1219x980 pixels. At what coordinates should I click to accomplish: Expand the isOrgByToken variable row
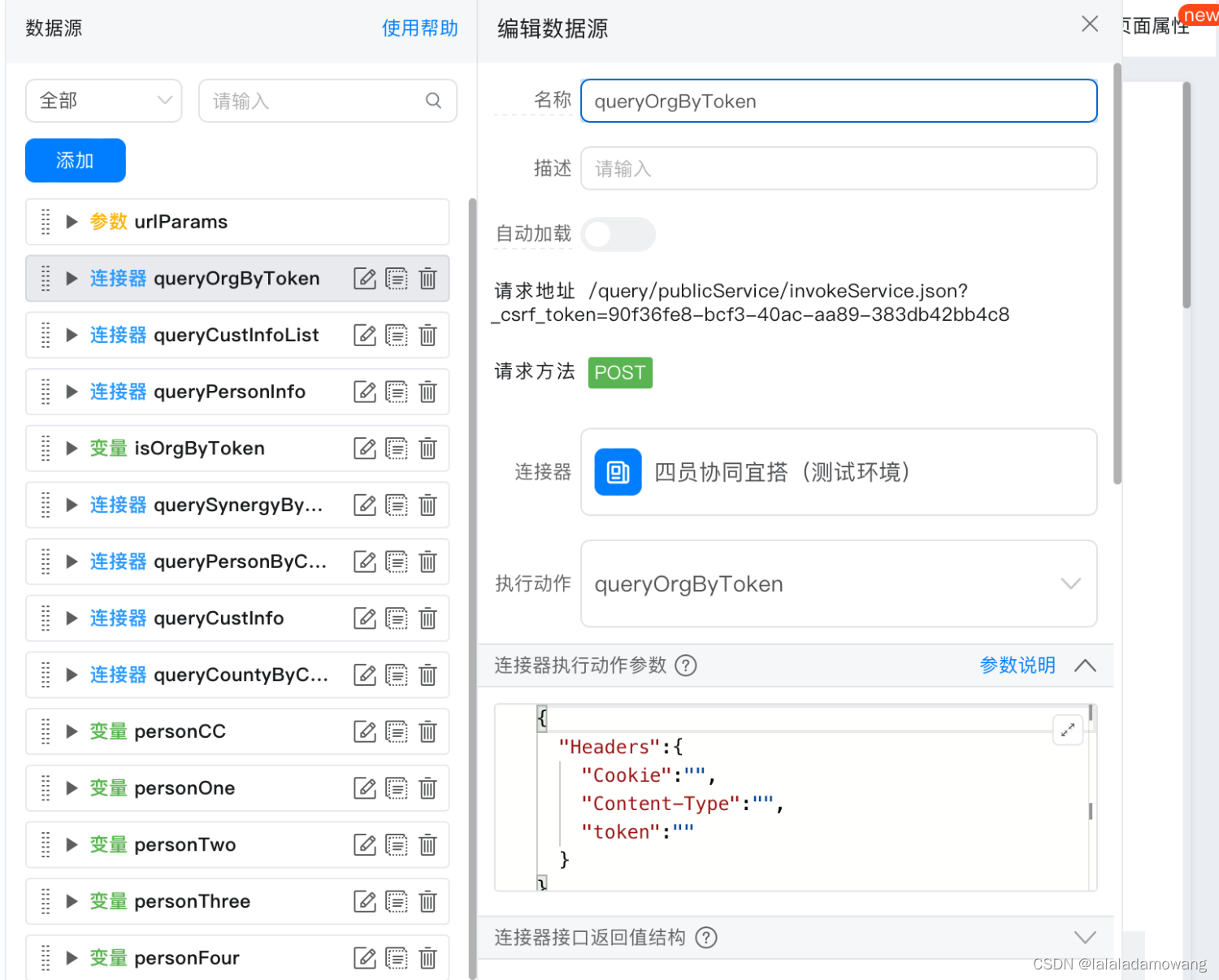point(72,449)
